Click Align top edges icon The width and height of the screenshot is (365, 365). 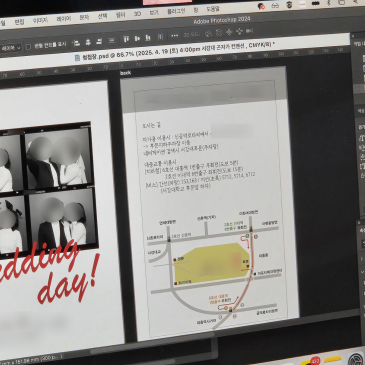coord(126,39)
